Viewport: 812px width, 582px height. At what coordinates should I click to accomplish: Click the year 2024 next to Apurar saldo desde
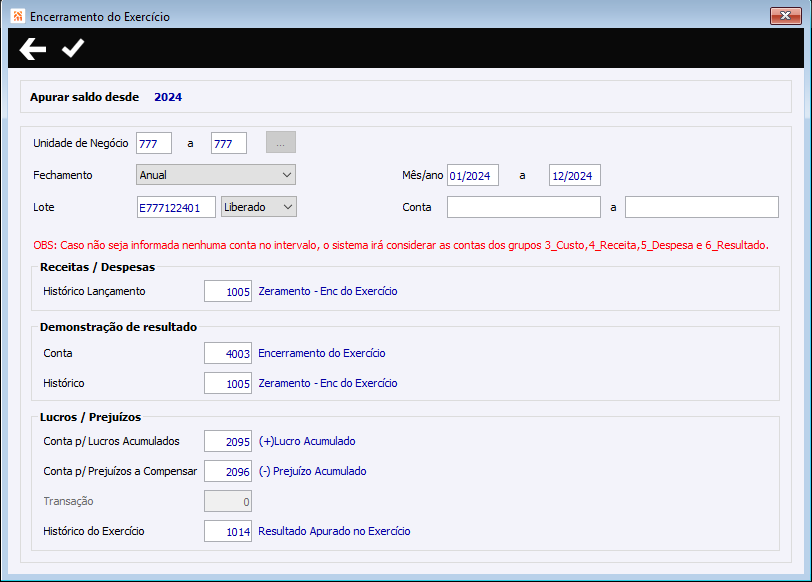(x=168, y=97)
